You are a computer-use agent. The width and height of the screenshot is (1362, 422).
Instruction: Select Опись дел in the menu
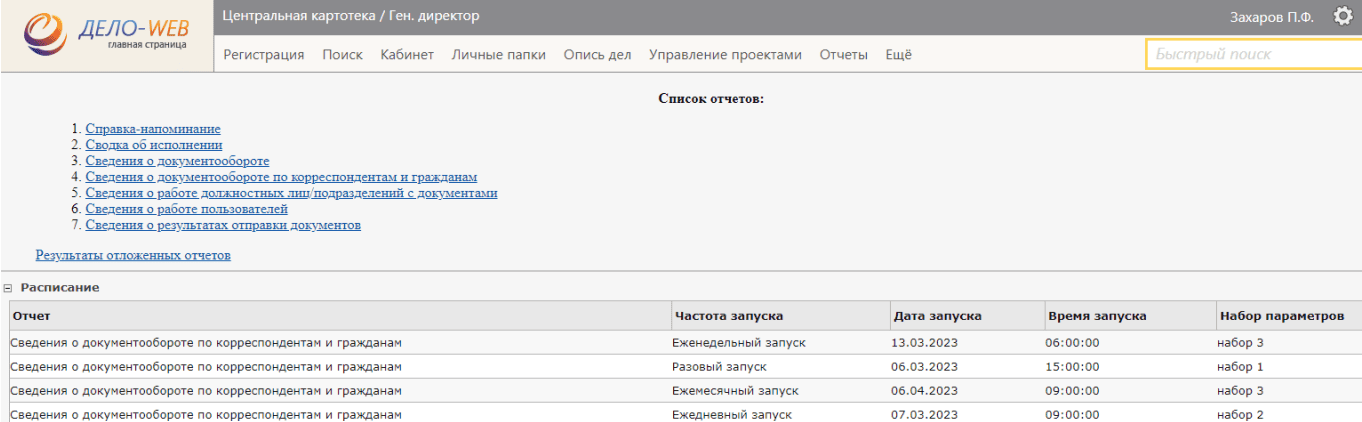597,55
